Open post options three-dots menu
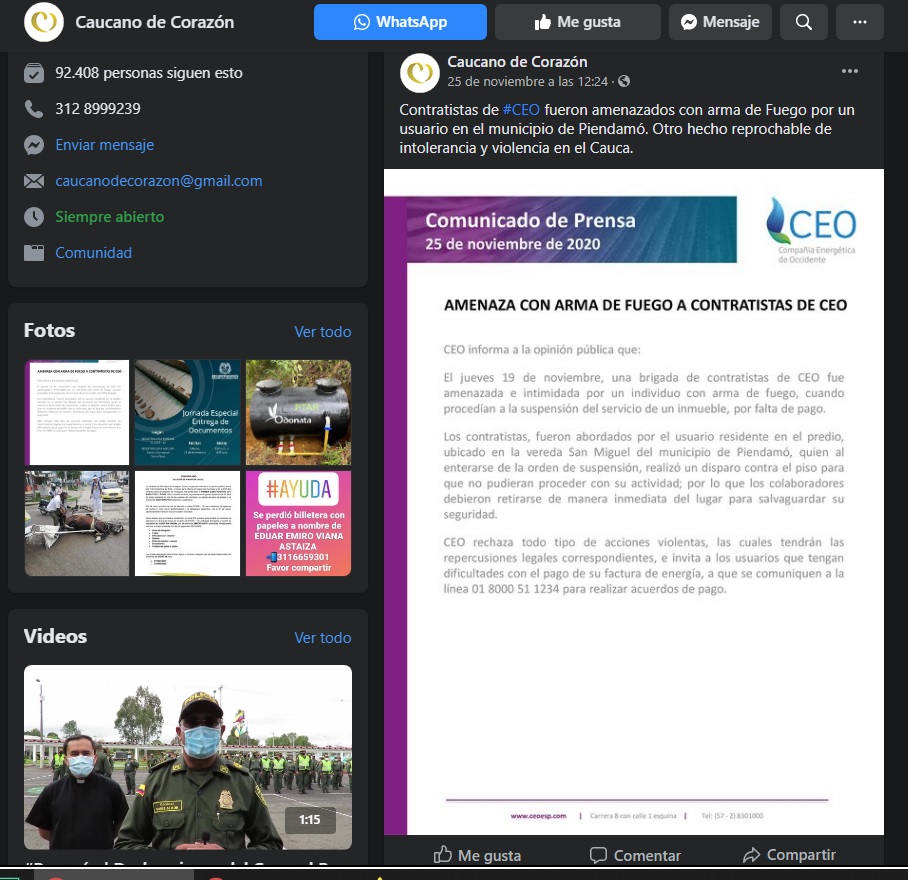 click(x=850, y=71)
